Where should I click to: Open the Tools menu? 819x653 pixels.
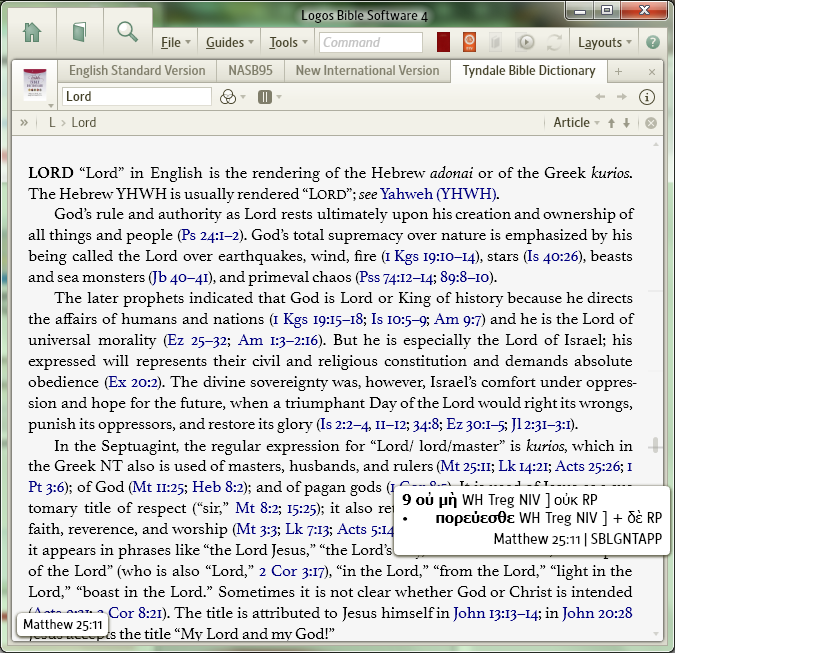tap(288, 42)
